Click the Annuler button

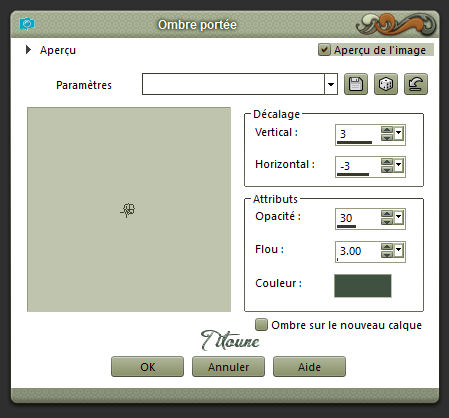228,367
